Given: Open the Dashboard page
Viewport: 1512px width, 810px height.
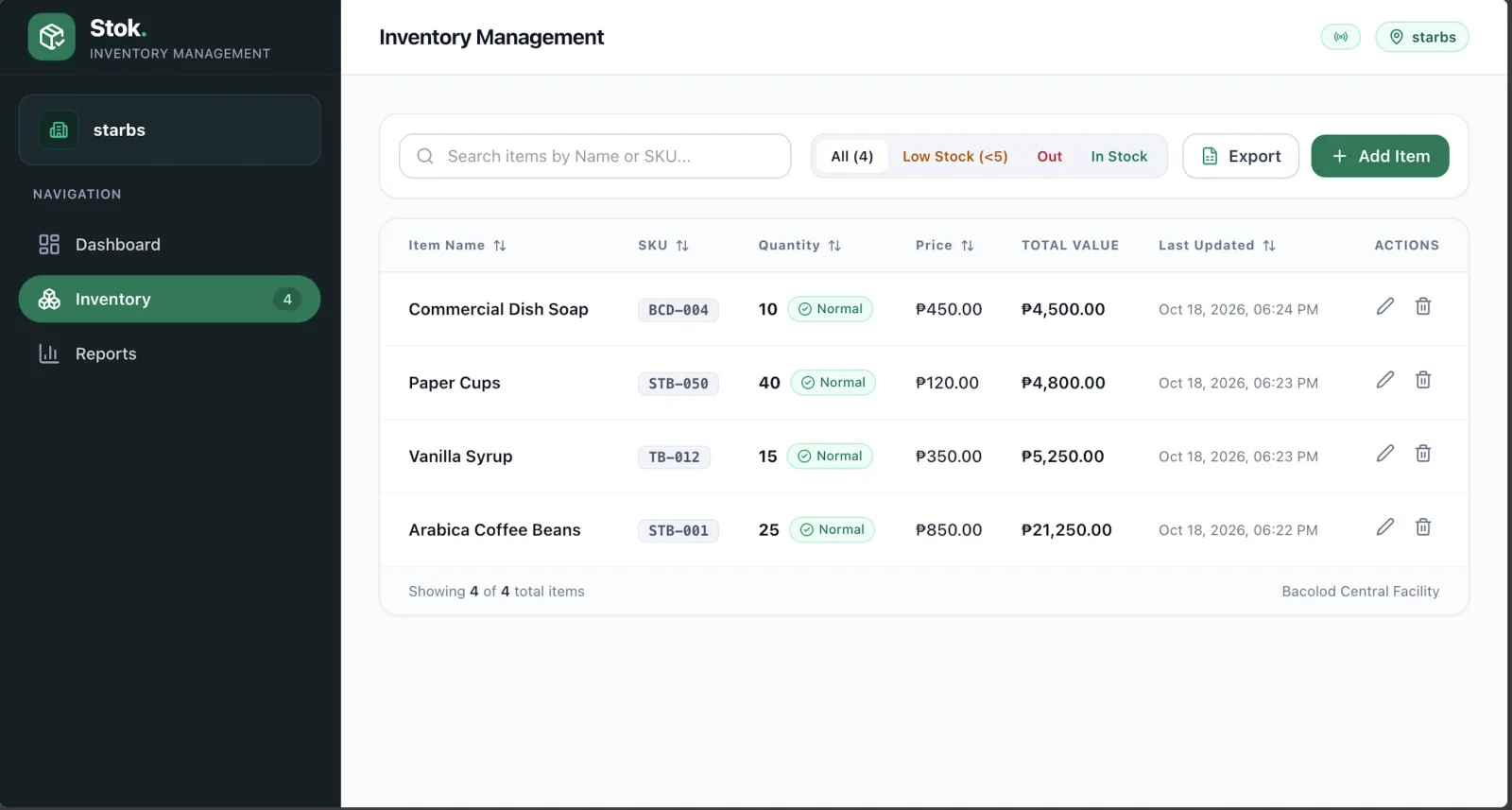Looking at the screenshot, I should point(169,245).
